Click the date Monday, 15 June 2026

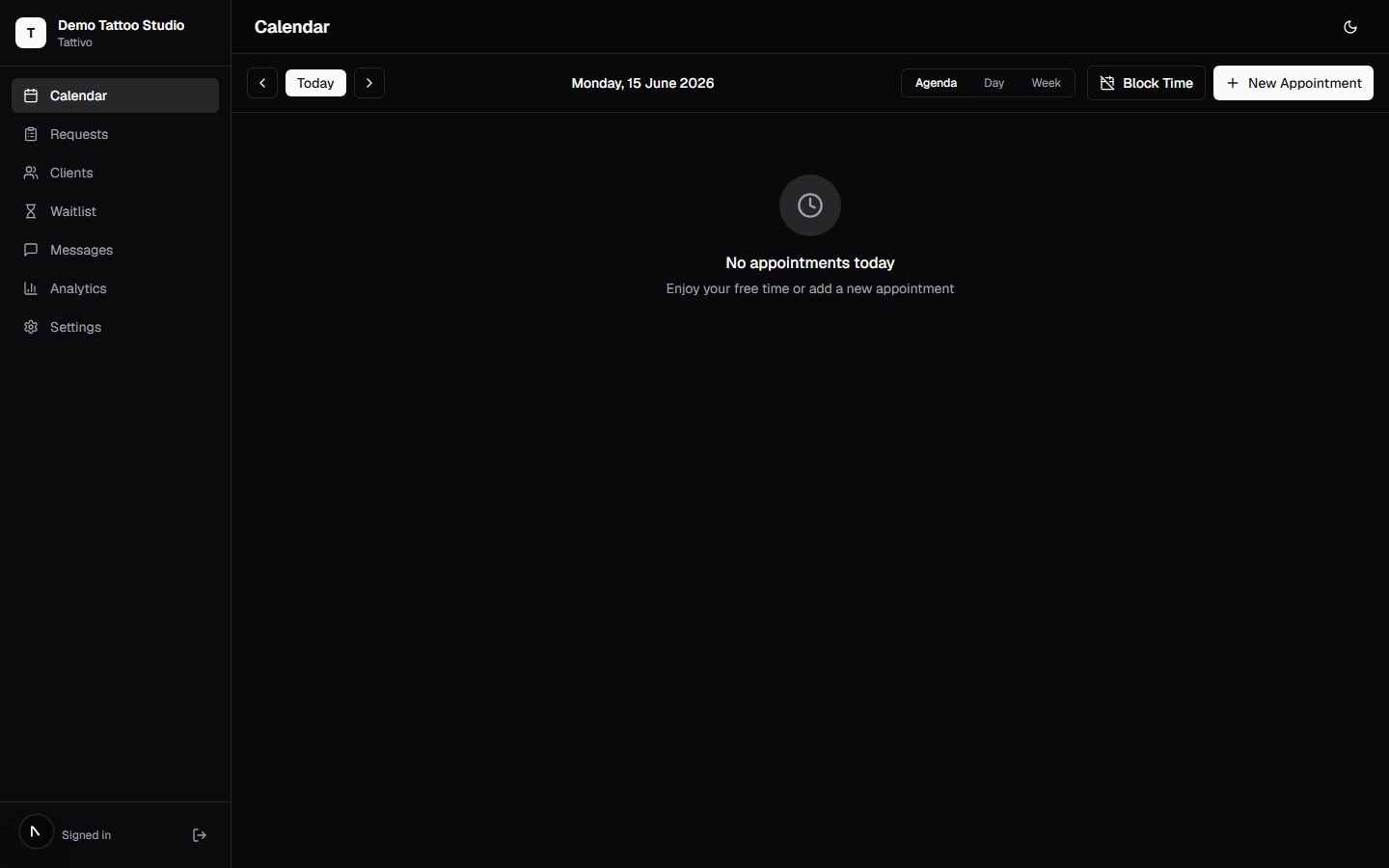click(642, 83)
